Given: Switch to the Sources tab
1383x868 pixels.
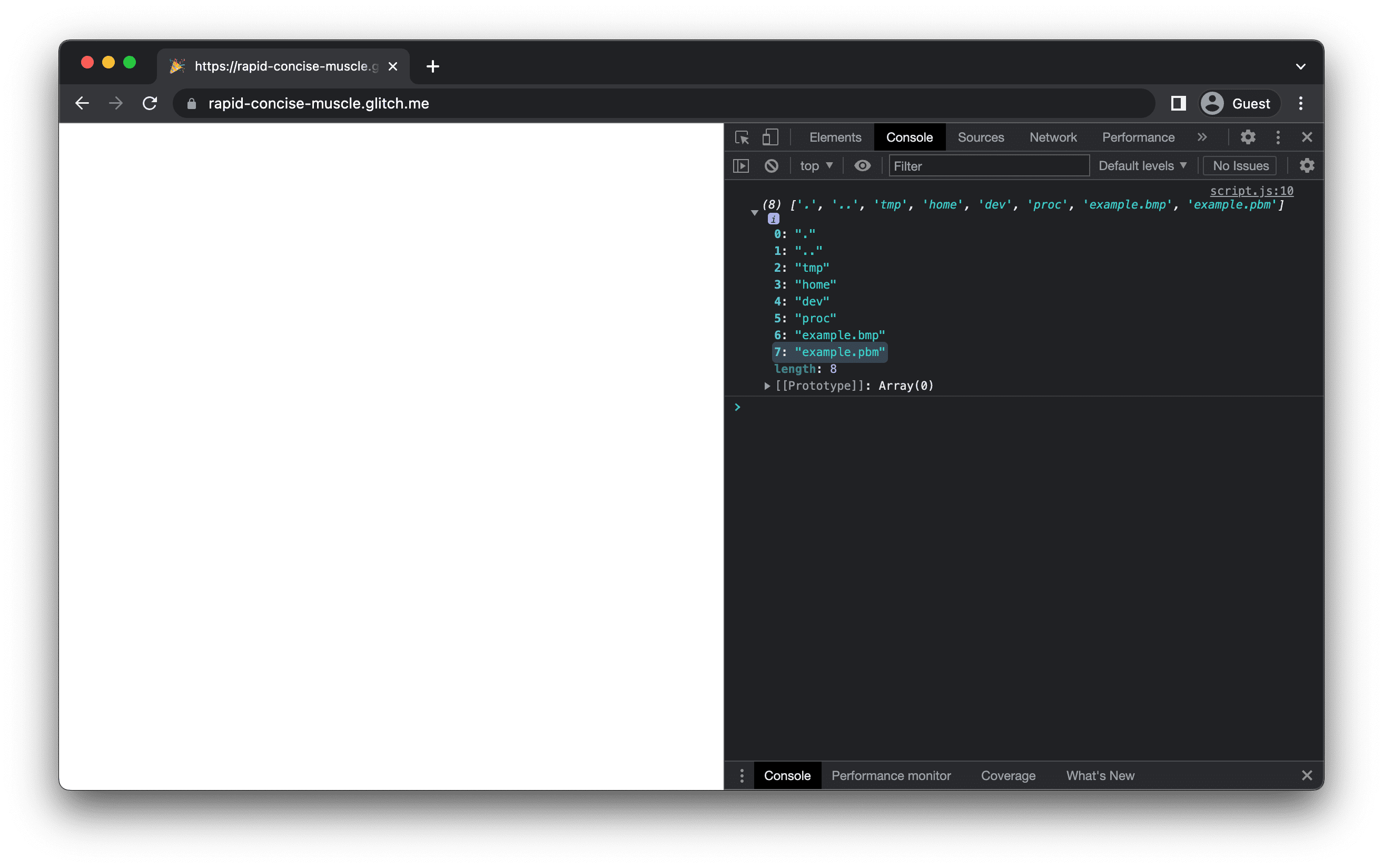Looking at the screenshot, I should 980,137.
